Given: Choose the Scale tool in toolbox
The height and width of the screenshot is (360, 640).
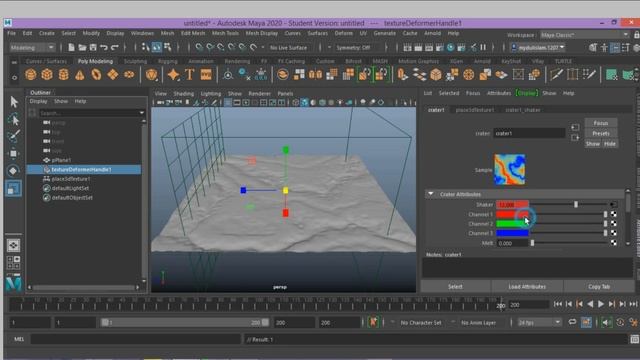Looking at the screenshot, I should tap(14, 188).
